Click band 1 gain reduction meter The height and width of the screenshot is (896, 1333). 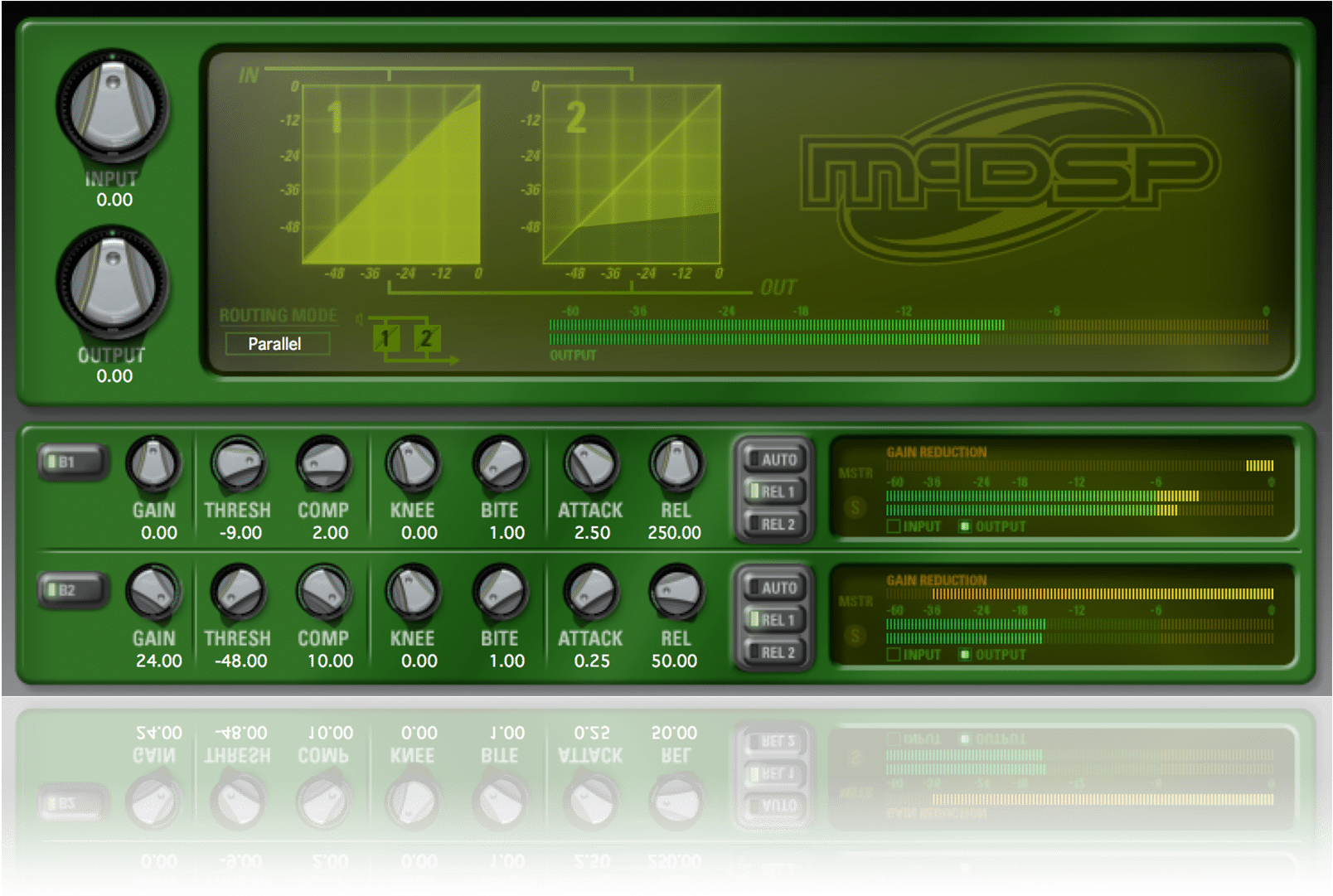pyautogui.click(x=1079, y=466)
